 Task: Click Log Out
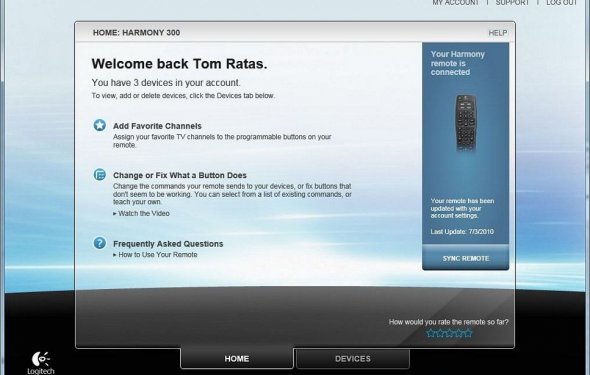click(x=561, y=3)
